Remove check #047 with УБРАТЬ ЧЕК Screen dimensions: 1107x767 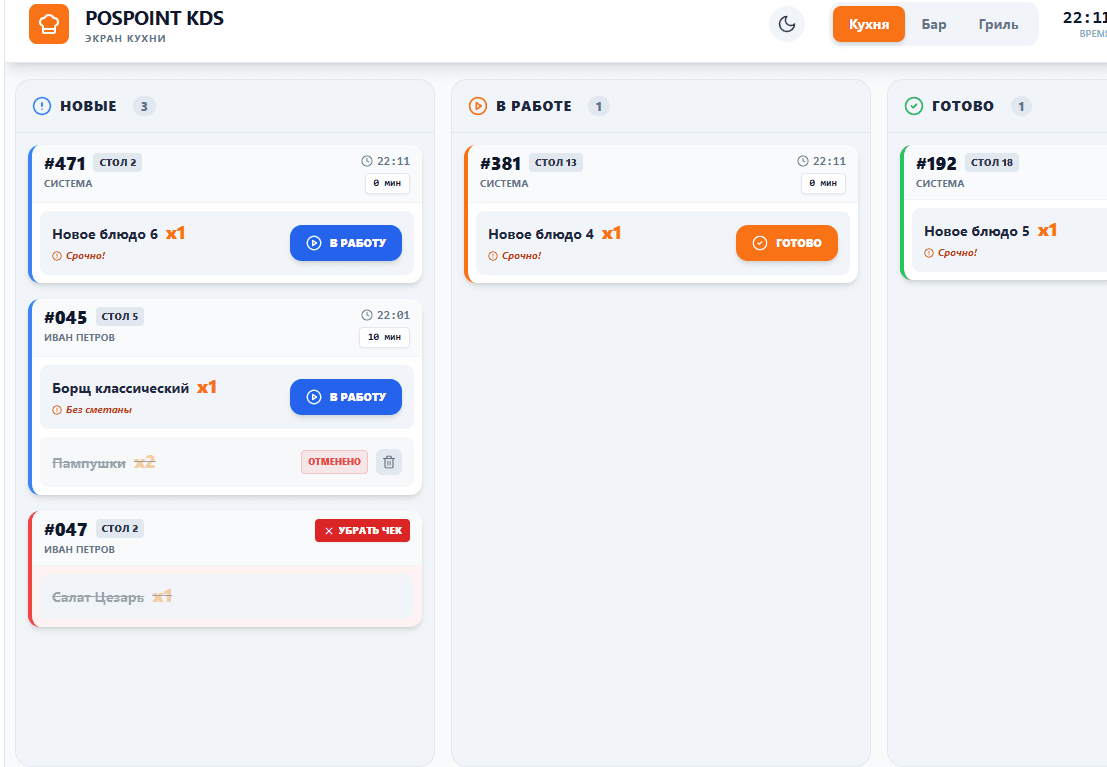pyautogui.click(x=362, y=530)
